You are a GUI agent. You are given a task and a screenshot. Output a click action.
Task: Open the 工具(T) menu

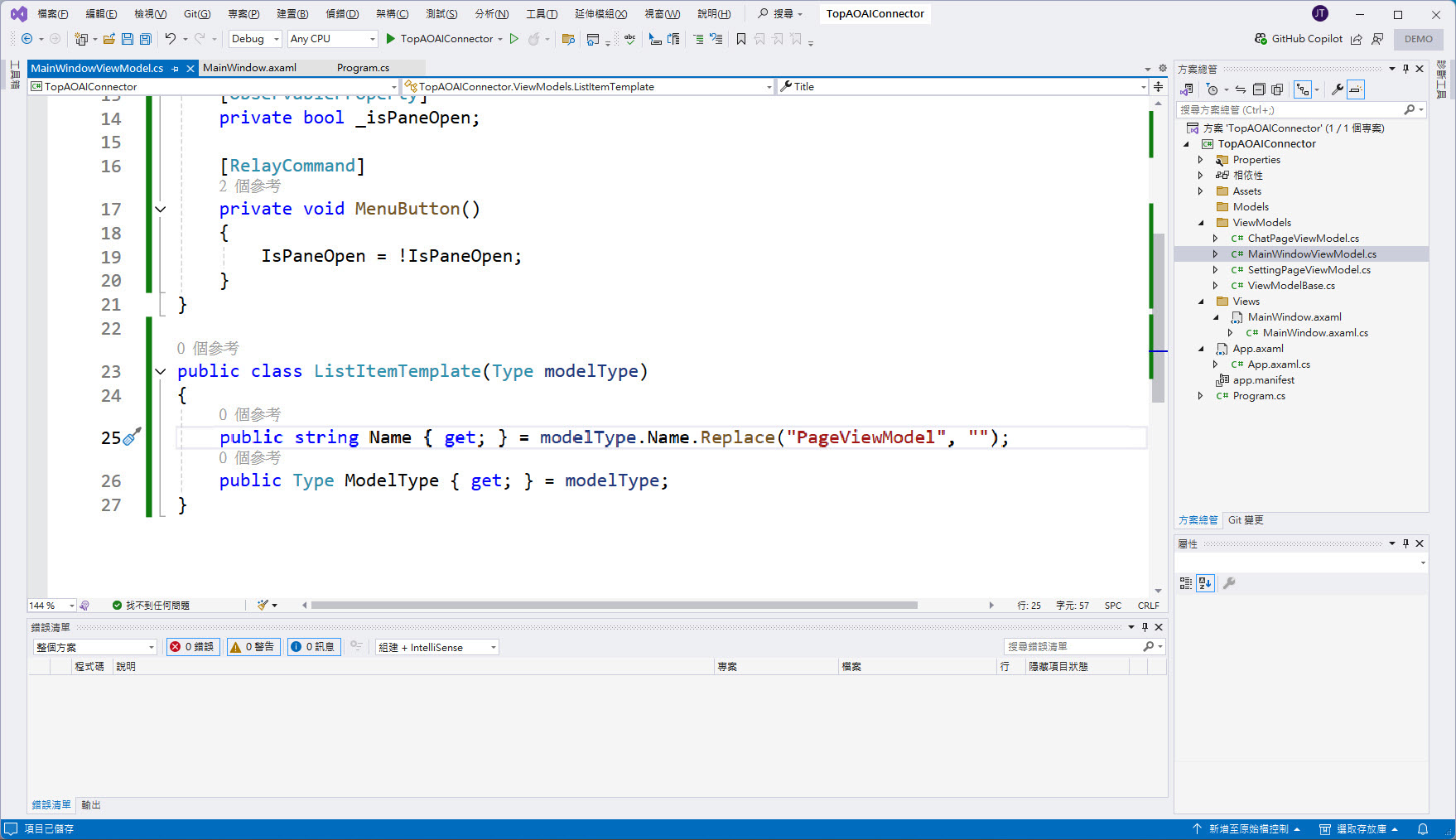pos(542,13)
